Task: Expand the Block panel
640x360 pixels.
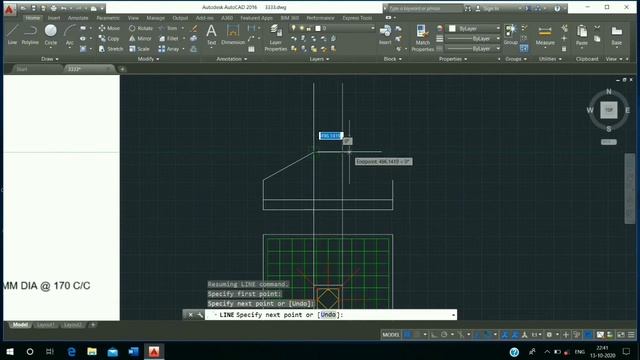Action: pos(393,59)
